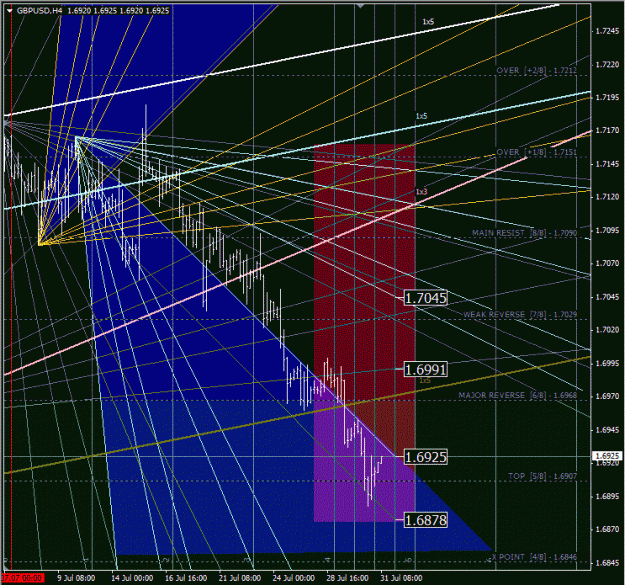The image size is (625, 585).
Task: Select the X POINT [4/8] - 1.6846 label
Action: (x=534, y=557)
